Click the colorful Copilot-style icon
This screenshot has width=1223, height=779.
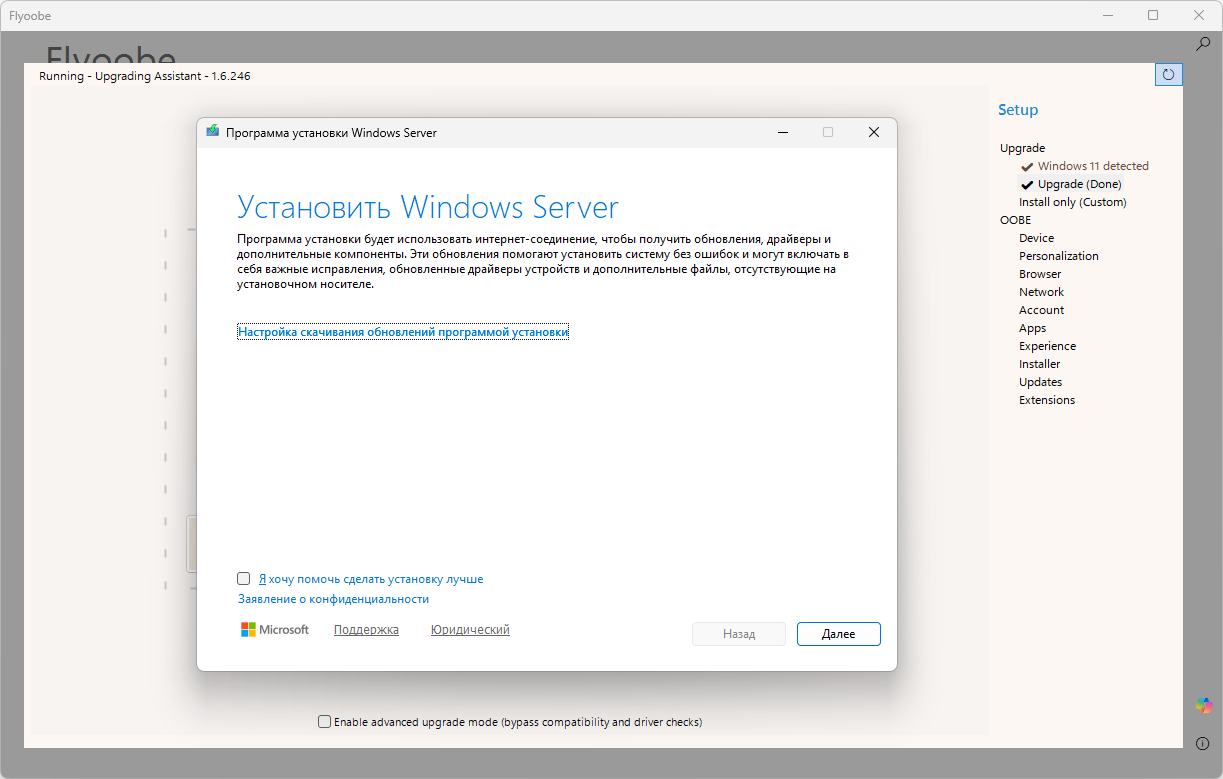1204,705
